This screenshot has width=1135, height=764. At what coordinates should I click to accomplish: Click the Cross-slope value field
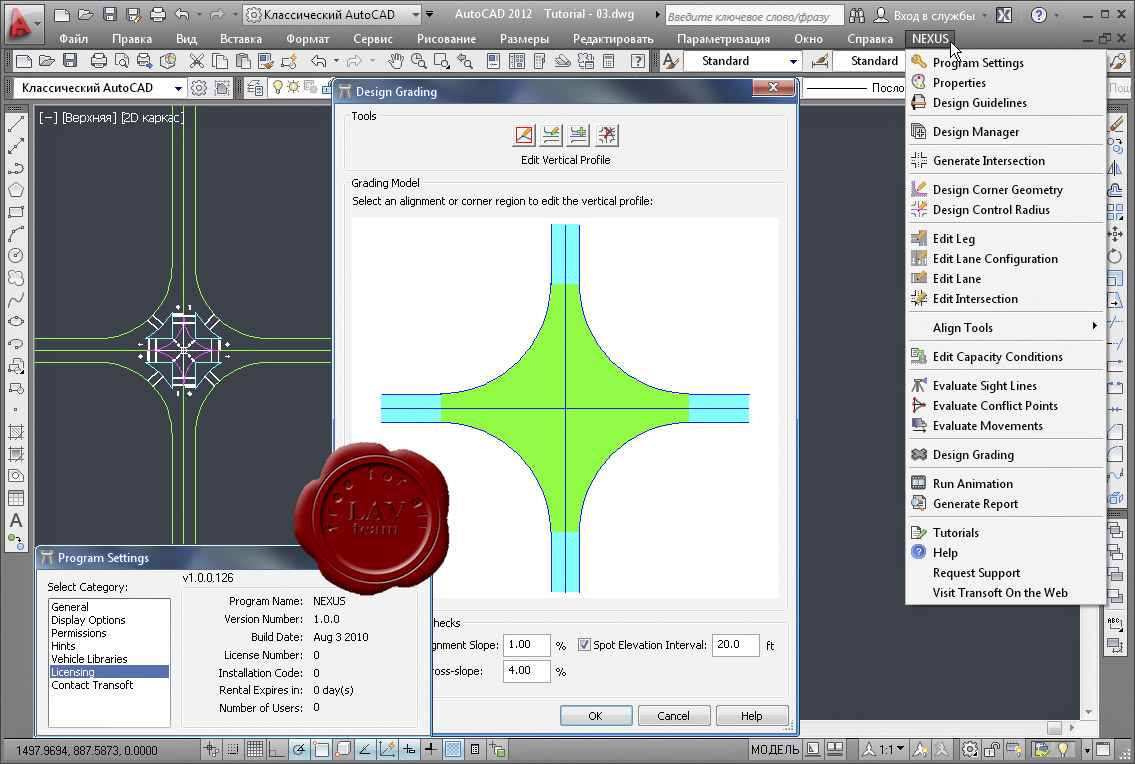(x=526, y=671)
